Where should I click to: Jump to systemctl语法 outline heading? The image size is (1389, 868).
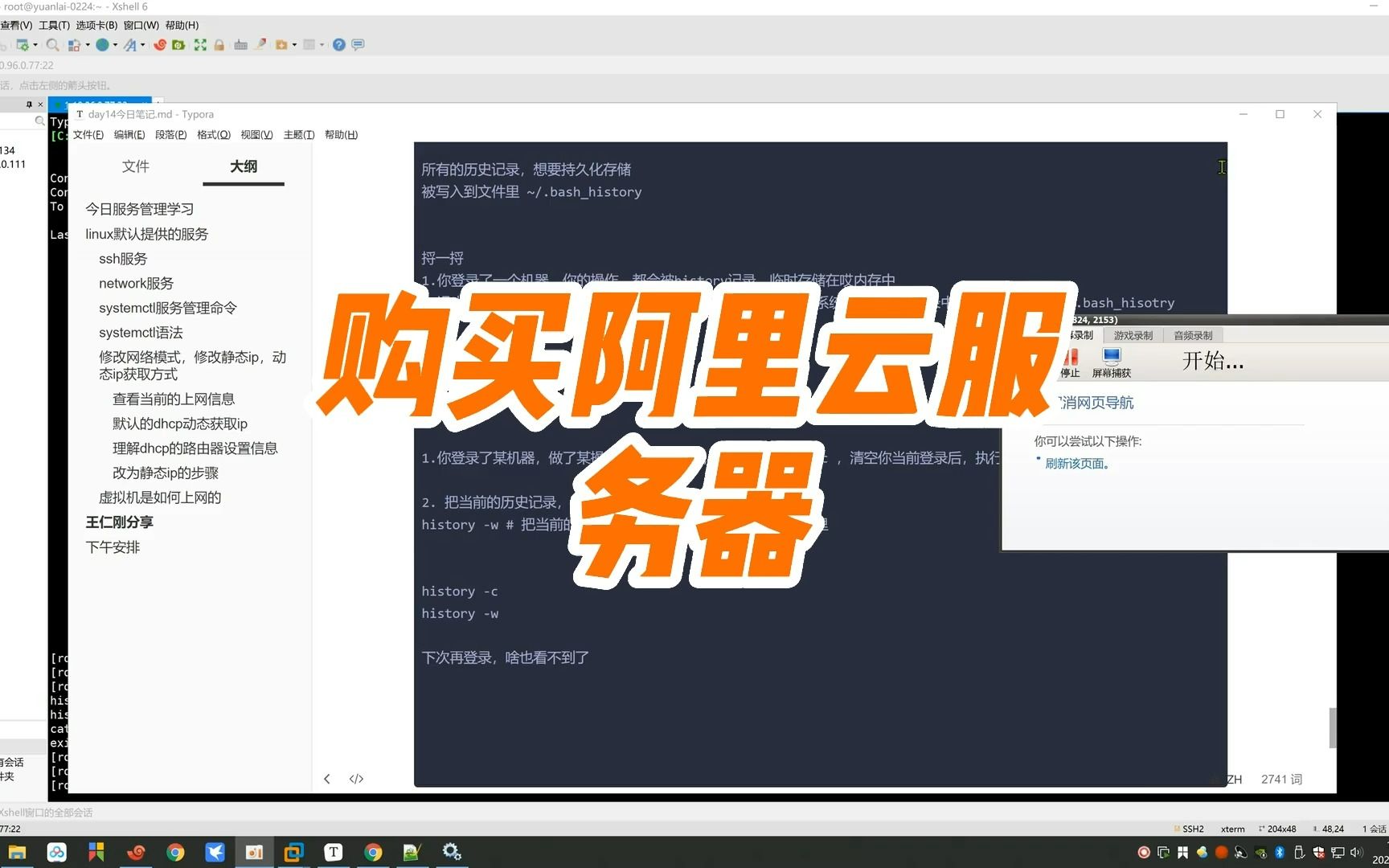coord(141,333)
